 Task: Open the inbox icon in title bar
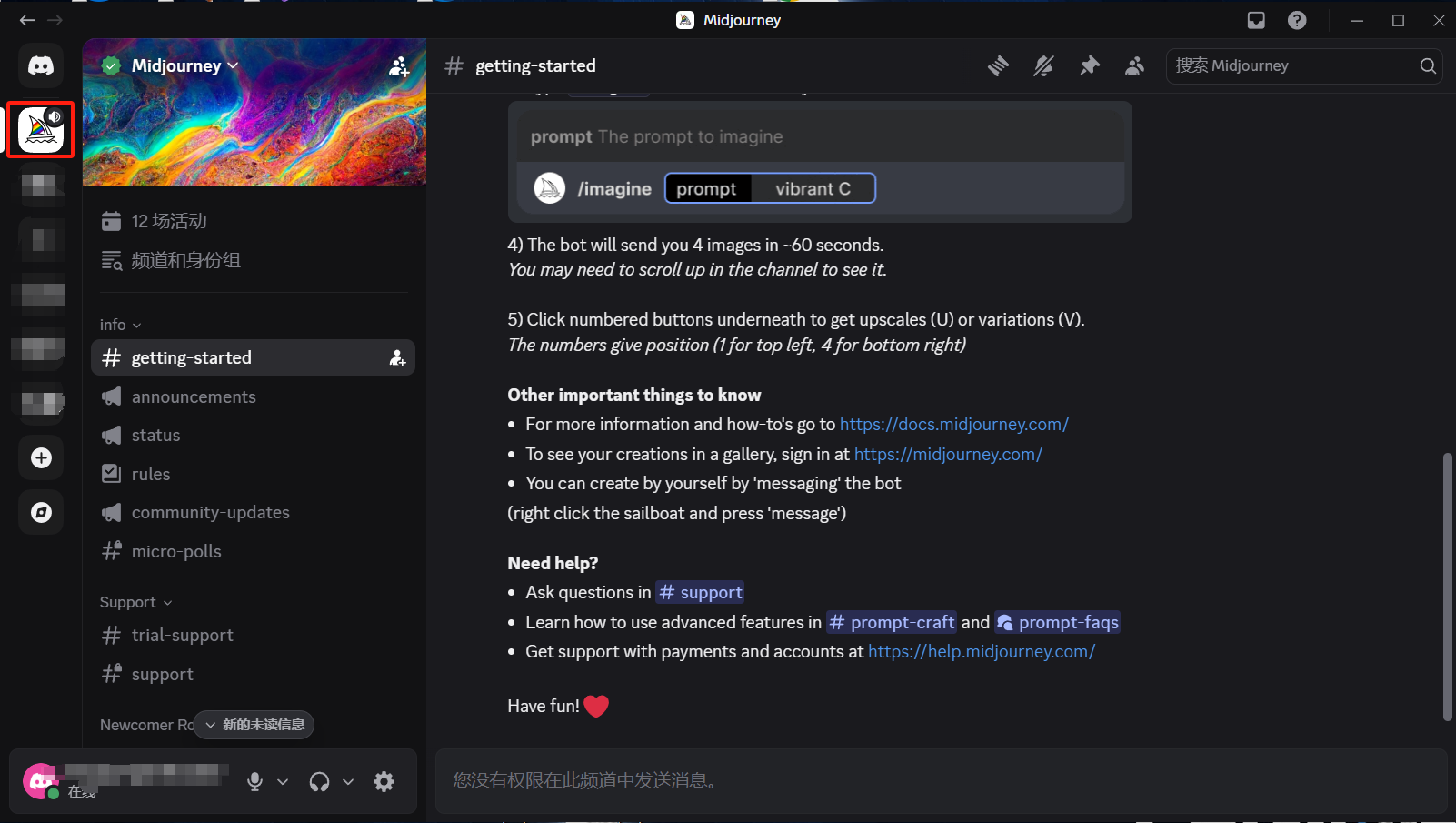tap(1256, 20)
